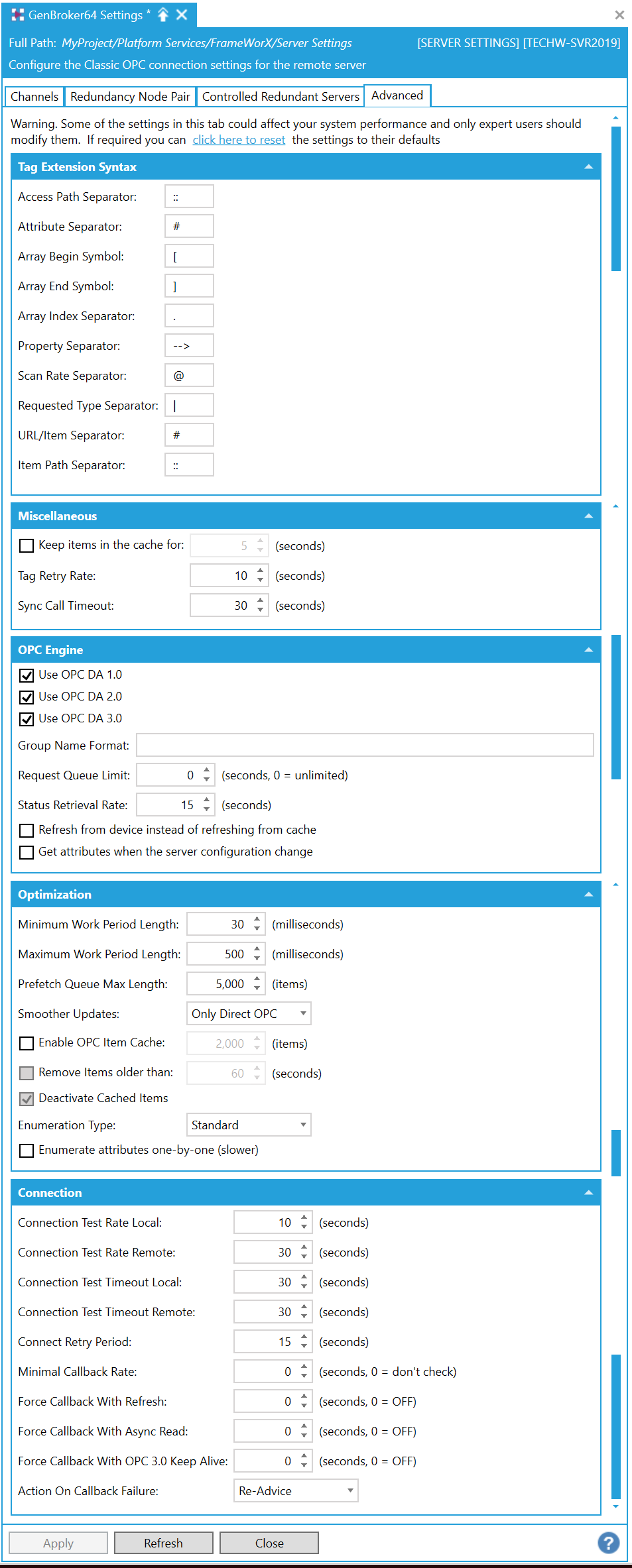Close panel with top-right X button

coord(619,15)
